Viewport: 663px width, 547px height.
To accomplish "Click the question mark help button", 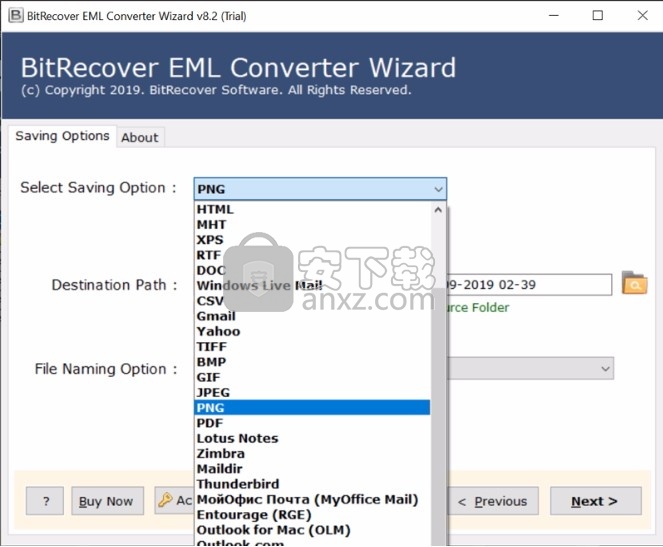I will tap(45, 501).
